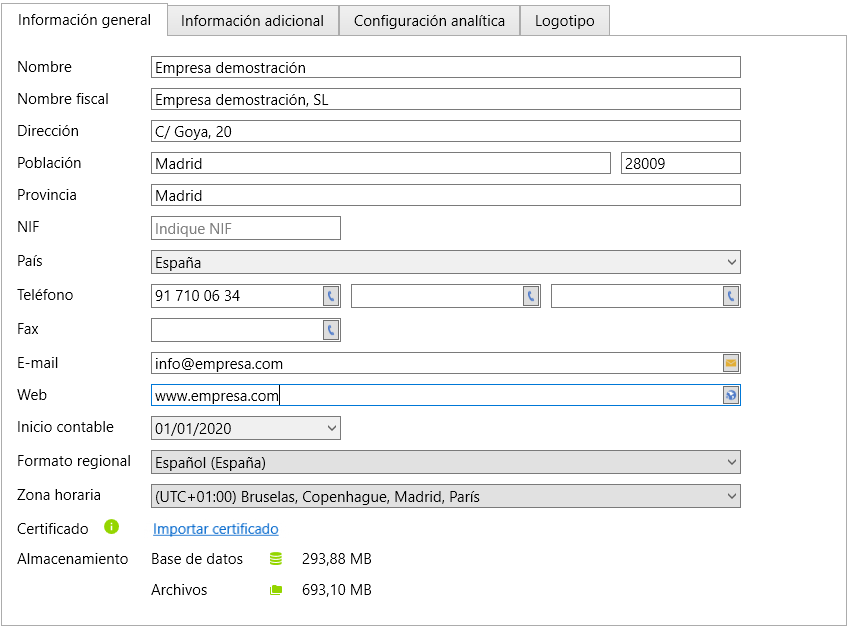Click the globe icon in Web field
Image resolution: width=848 pixels, height=626 pixels.
pyautogui.click(x=731, y=395)
